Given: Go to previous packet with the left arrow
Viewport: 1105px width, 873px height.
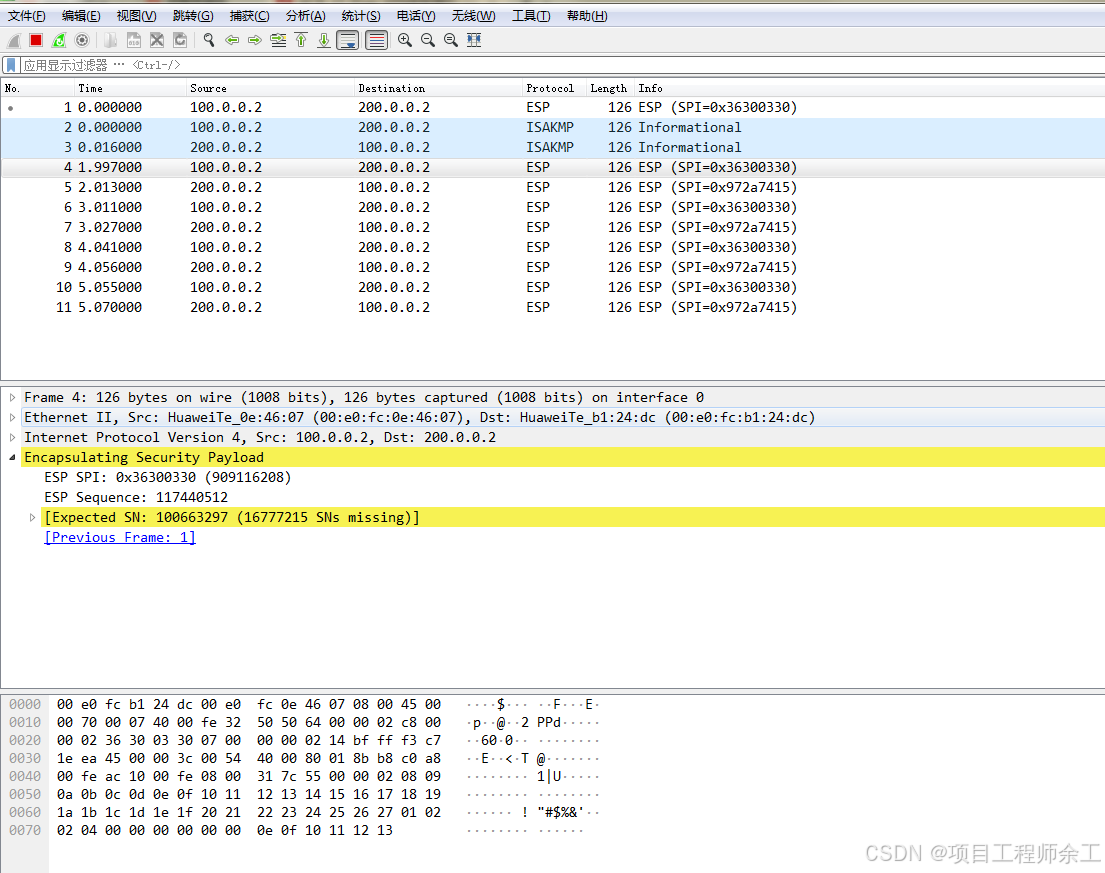Looking at the screenshot, I should 232,40.
